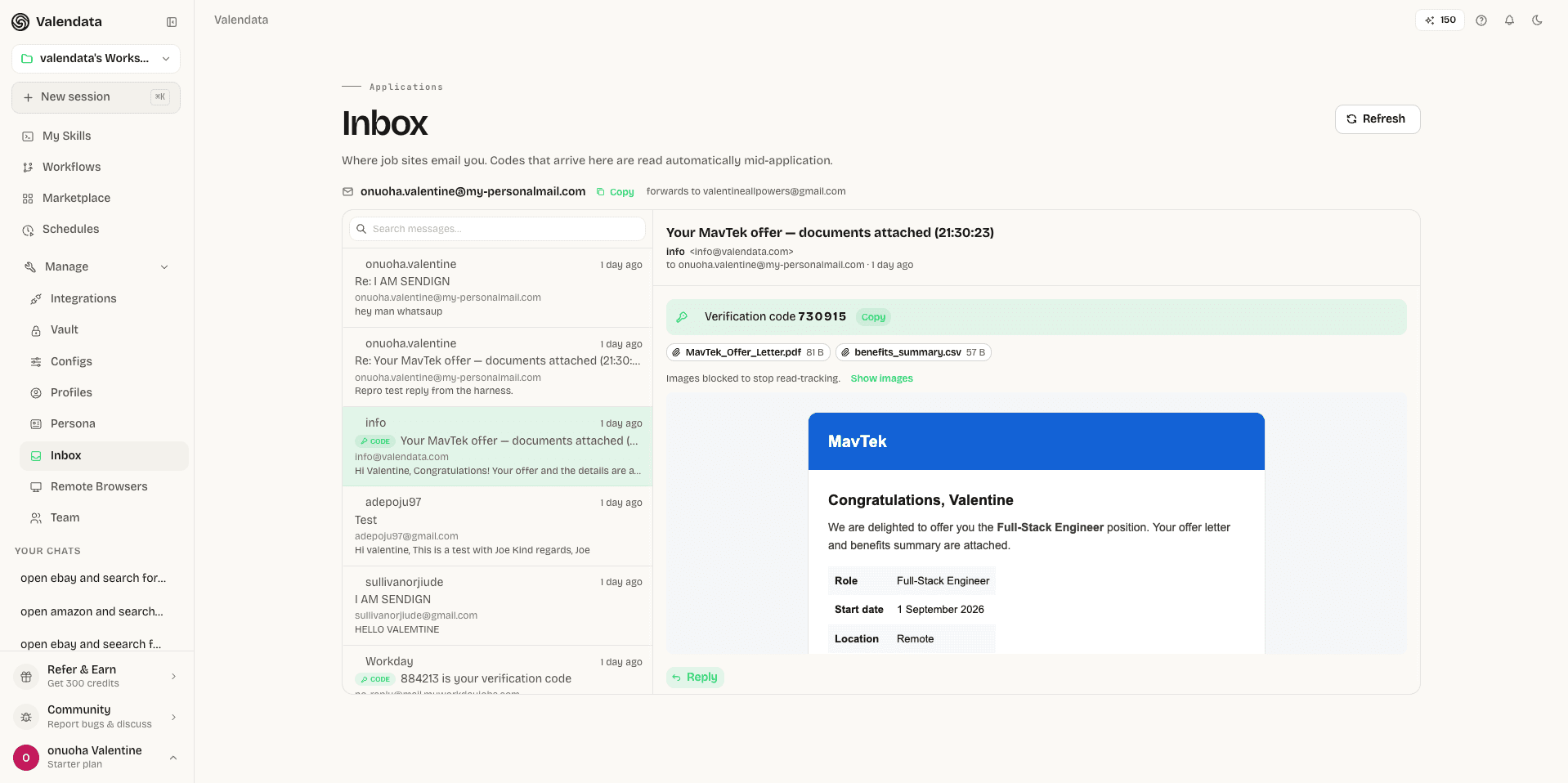Screen dimensions: 1568x783
Task: Click the Vault lock icon
Action: click(36, 330)
